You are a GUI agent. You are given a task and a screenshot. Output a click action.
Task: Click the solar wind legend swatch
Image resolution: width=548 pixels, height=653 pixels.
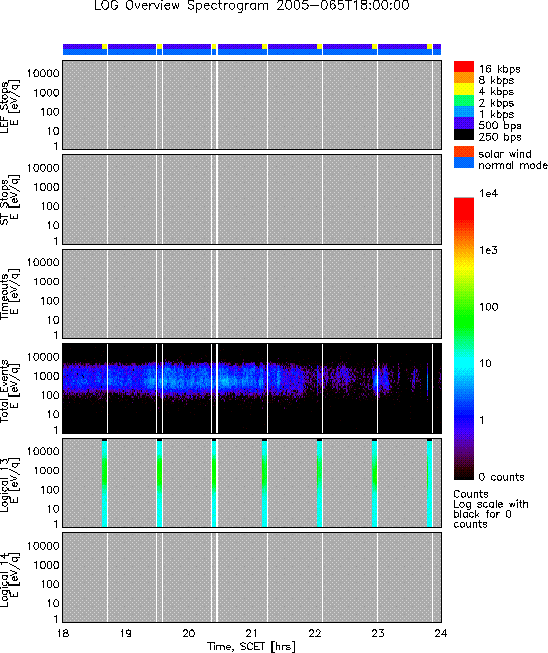464,152
